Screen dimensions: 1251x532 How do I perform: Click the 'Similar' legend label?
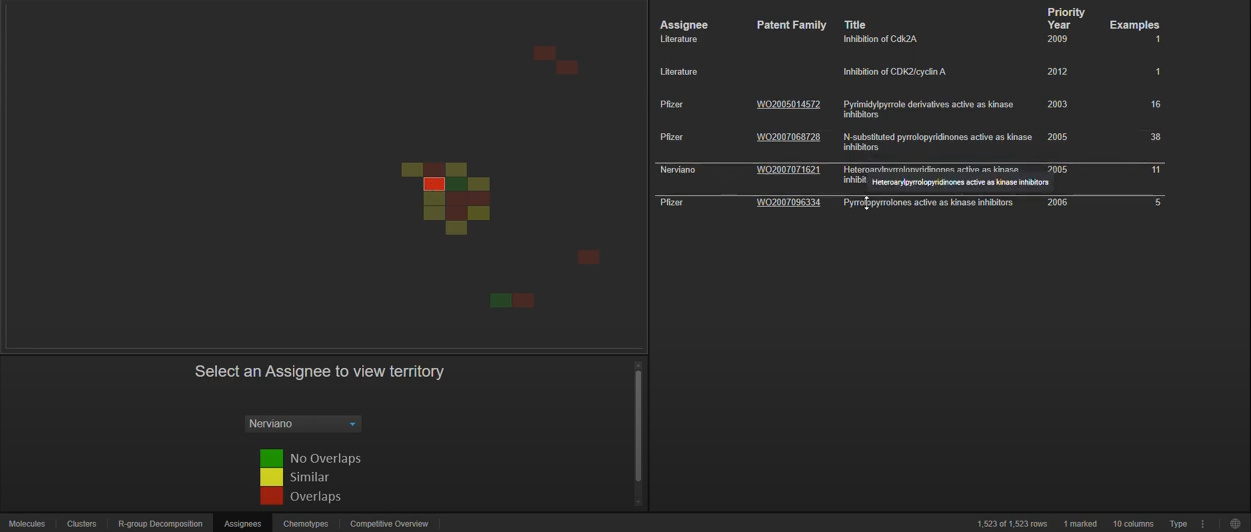[x=309, y=477]
